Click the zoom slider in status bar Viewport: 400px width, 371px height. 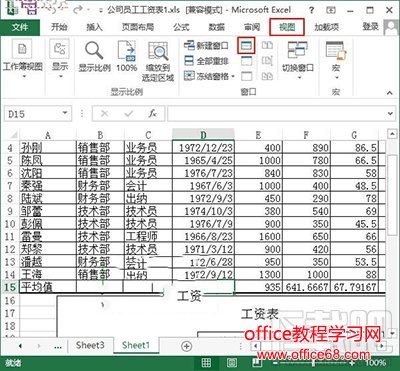tap(313, 363)
